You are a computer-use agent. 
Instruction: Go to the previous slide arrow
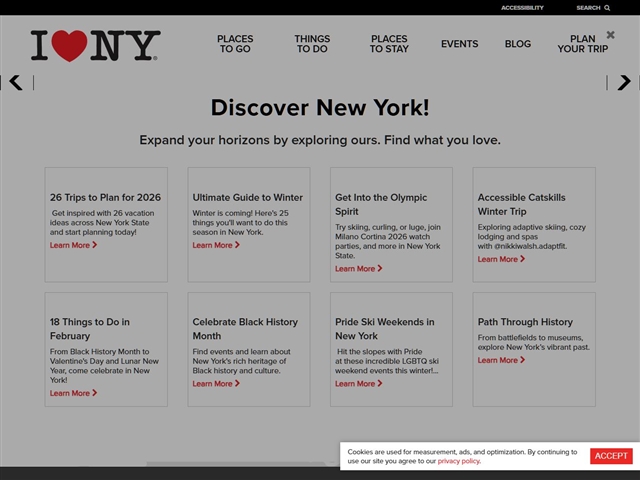[16, 82]
